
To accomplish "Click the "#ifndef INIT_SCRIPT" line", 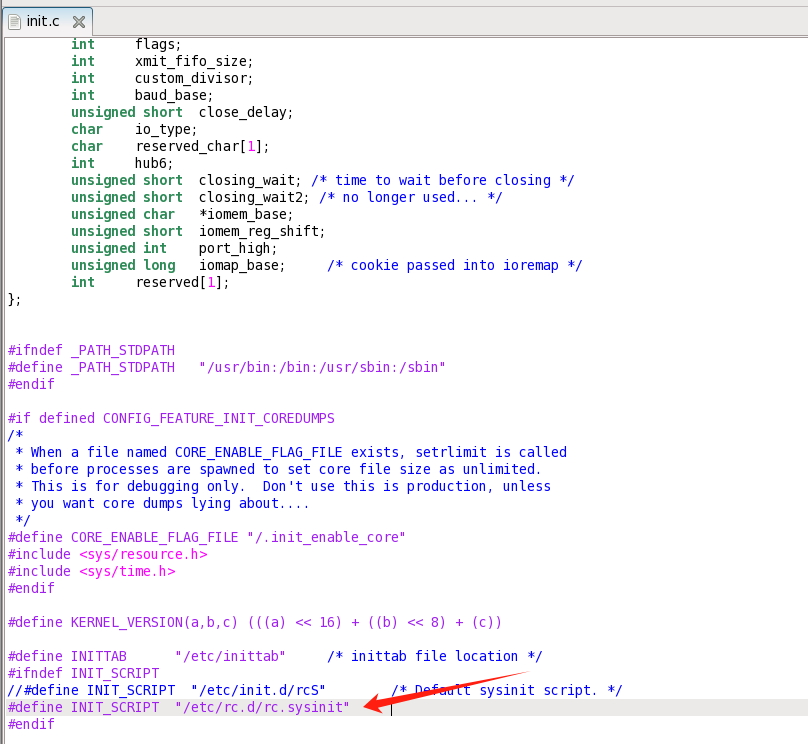I will 83,673.
